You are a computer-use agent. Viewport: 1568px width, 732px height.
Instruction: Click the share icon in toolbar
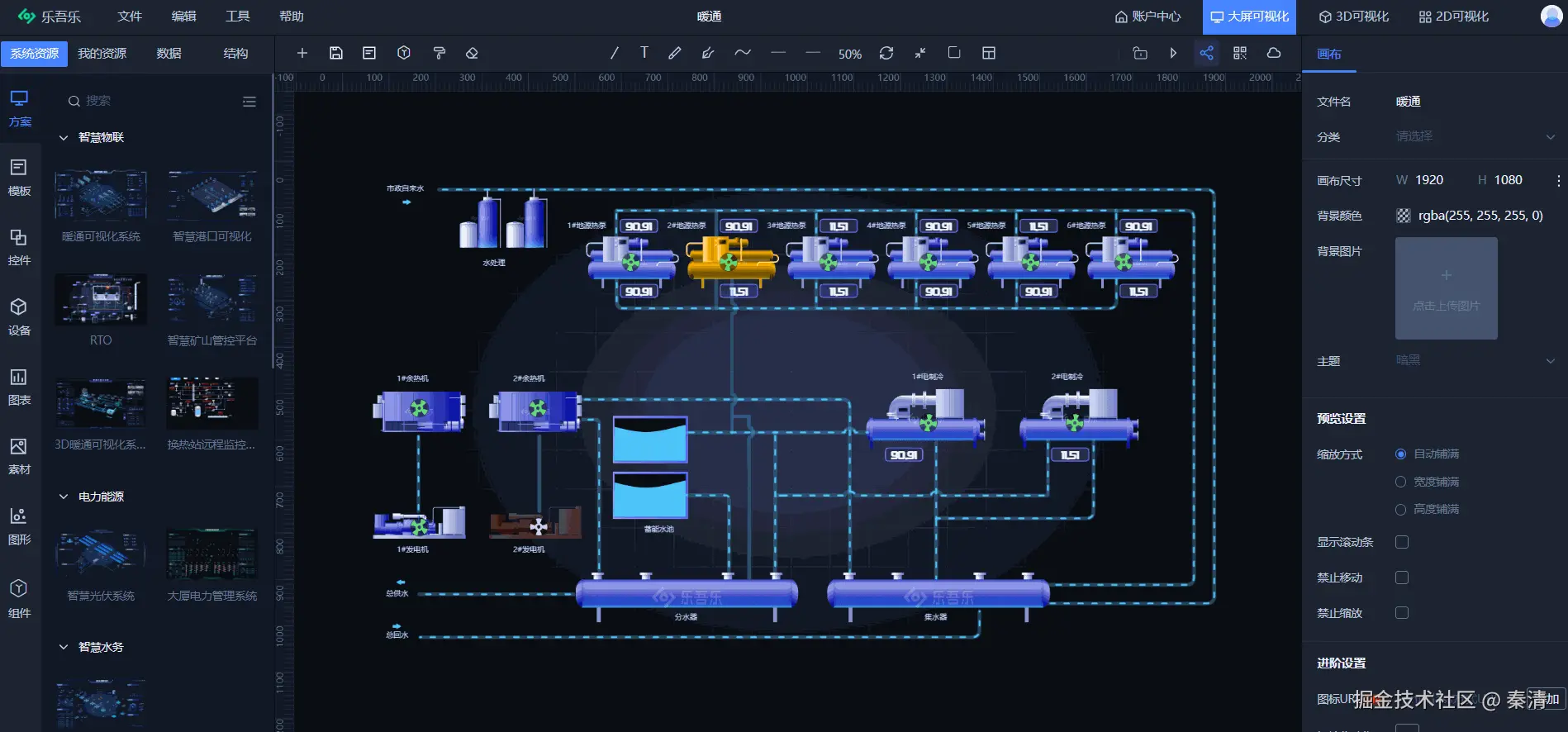1206,53
